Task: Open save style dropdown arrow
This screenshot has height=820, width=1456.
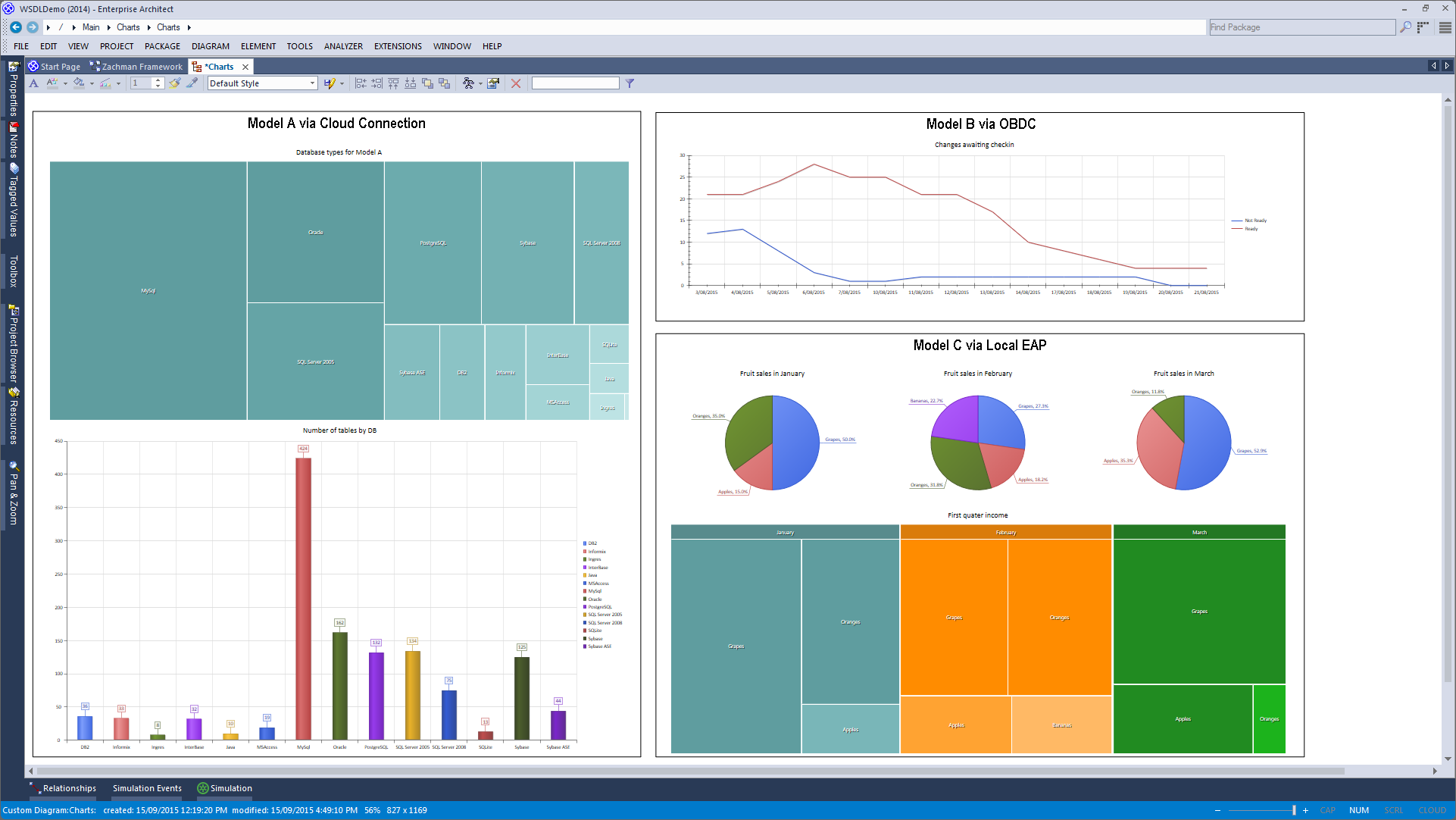Action: click(342, 84)
